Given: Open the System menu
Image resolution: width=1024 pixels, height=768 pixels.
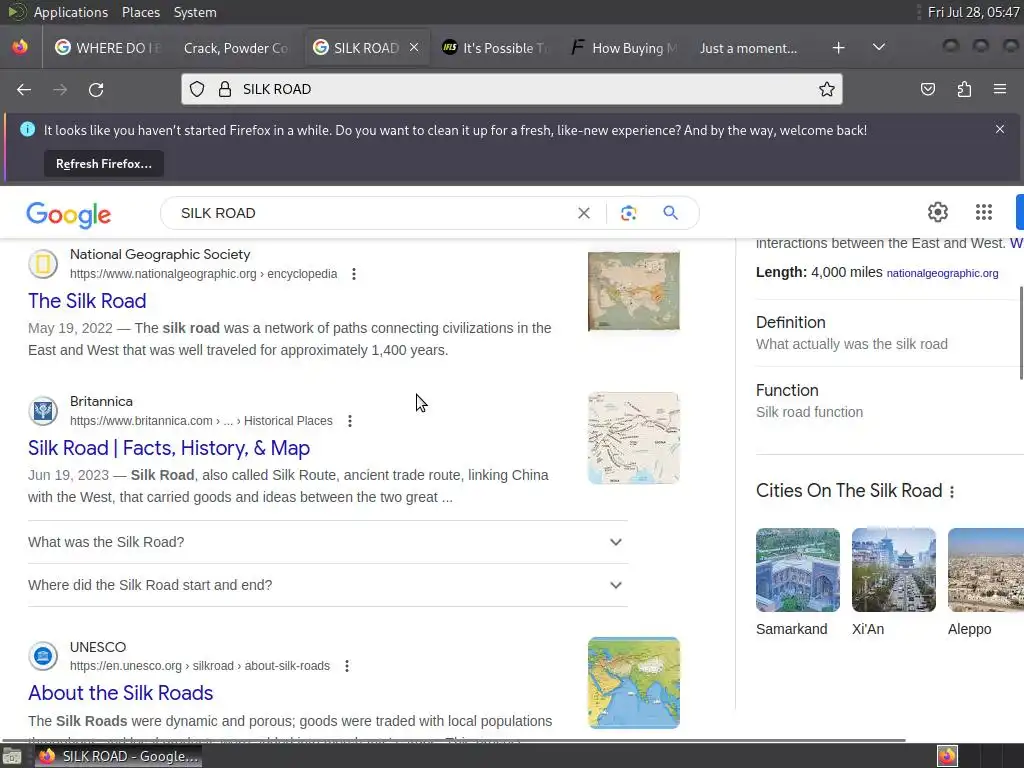Looking at the screenshot, I should (x=195, y=12).
